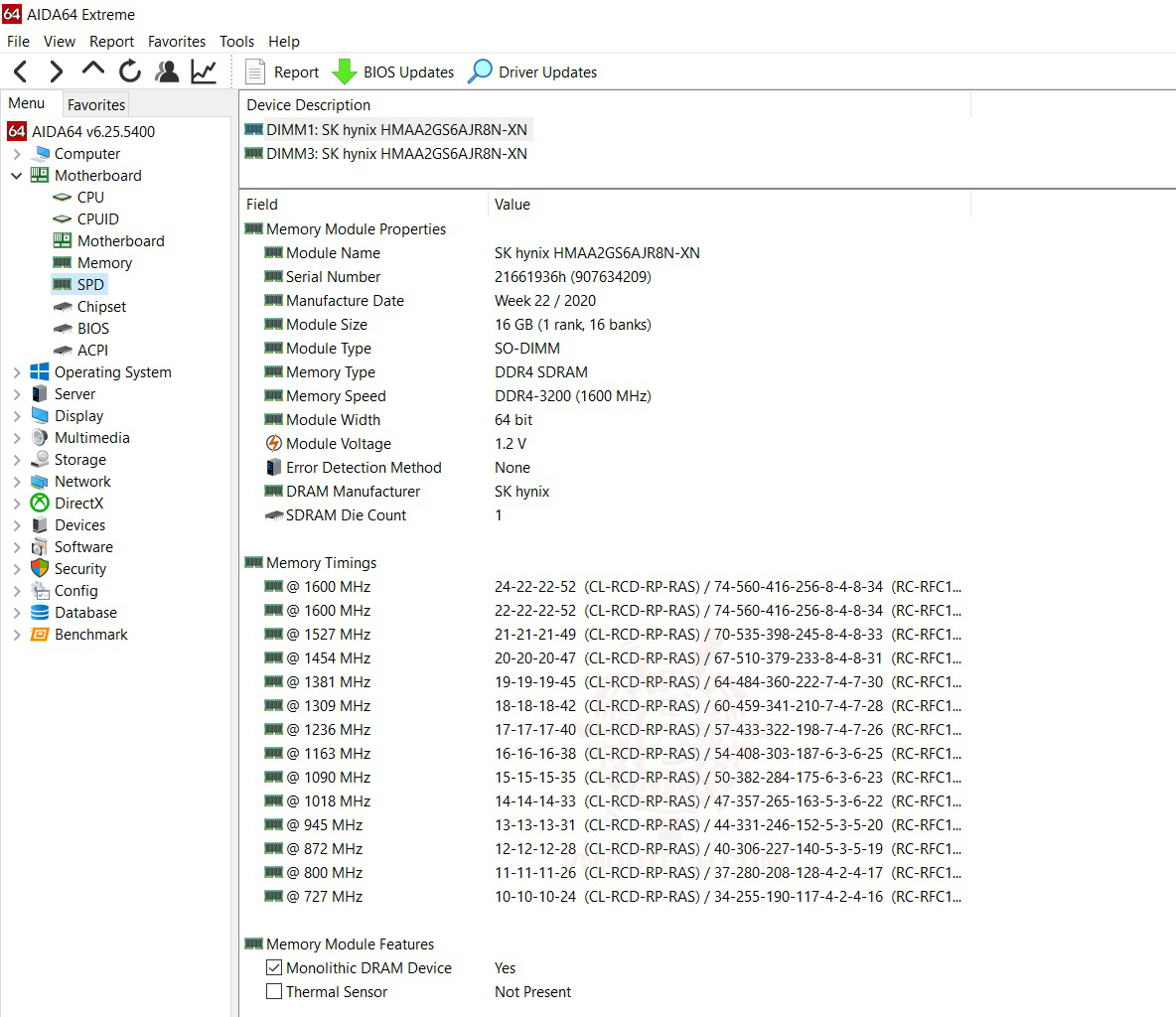Open BIOS Updates
The image size is (1176, 1017).
[x=393, y=72]
